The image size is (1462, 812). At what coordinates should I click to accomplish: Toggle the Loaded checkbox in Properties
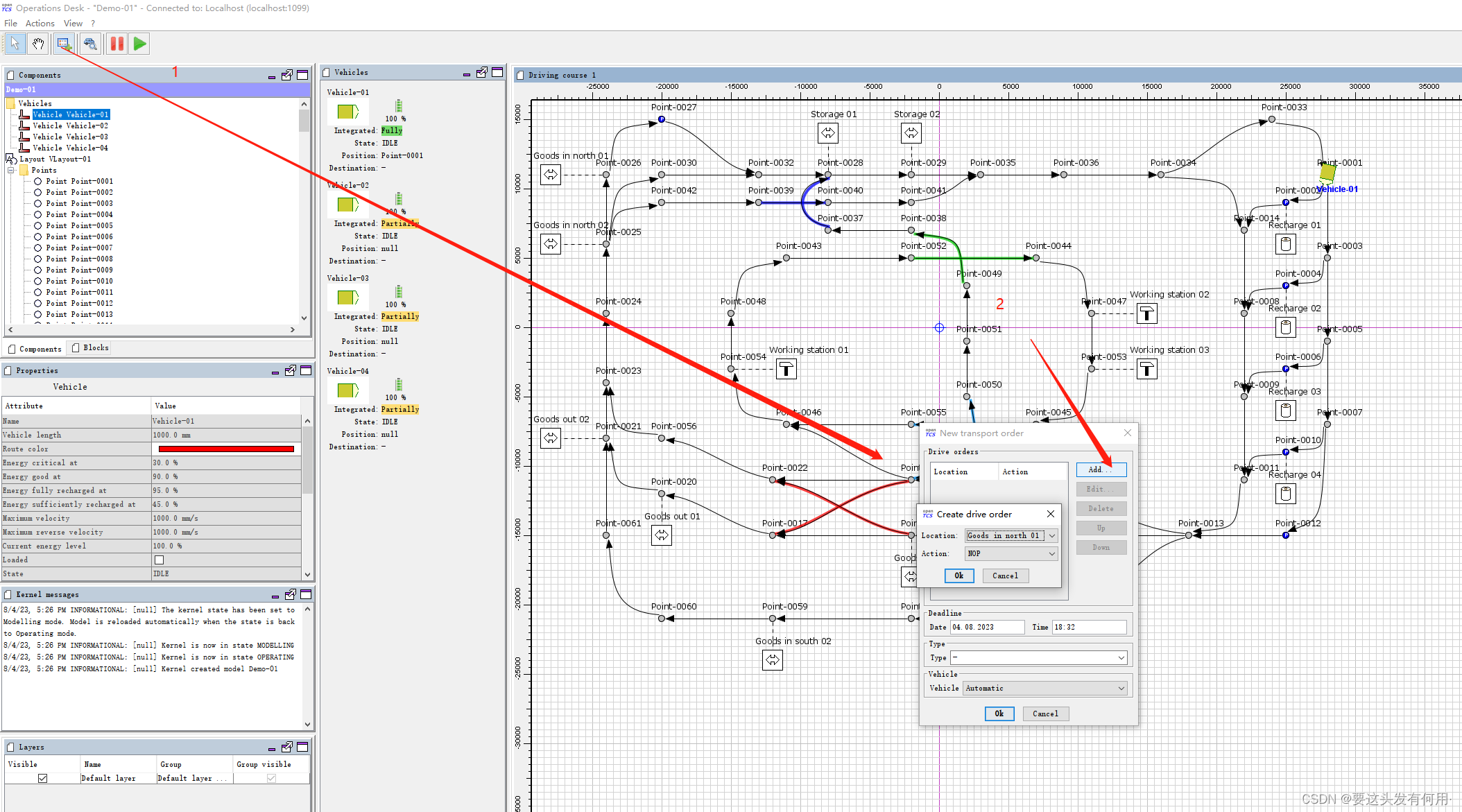tap(159, 560)
